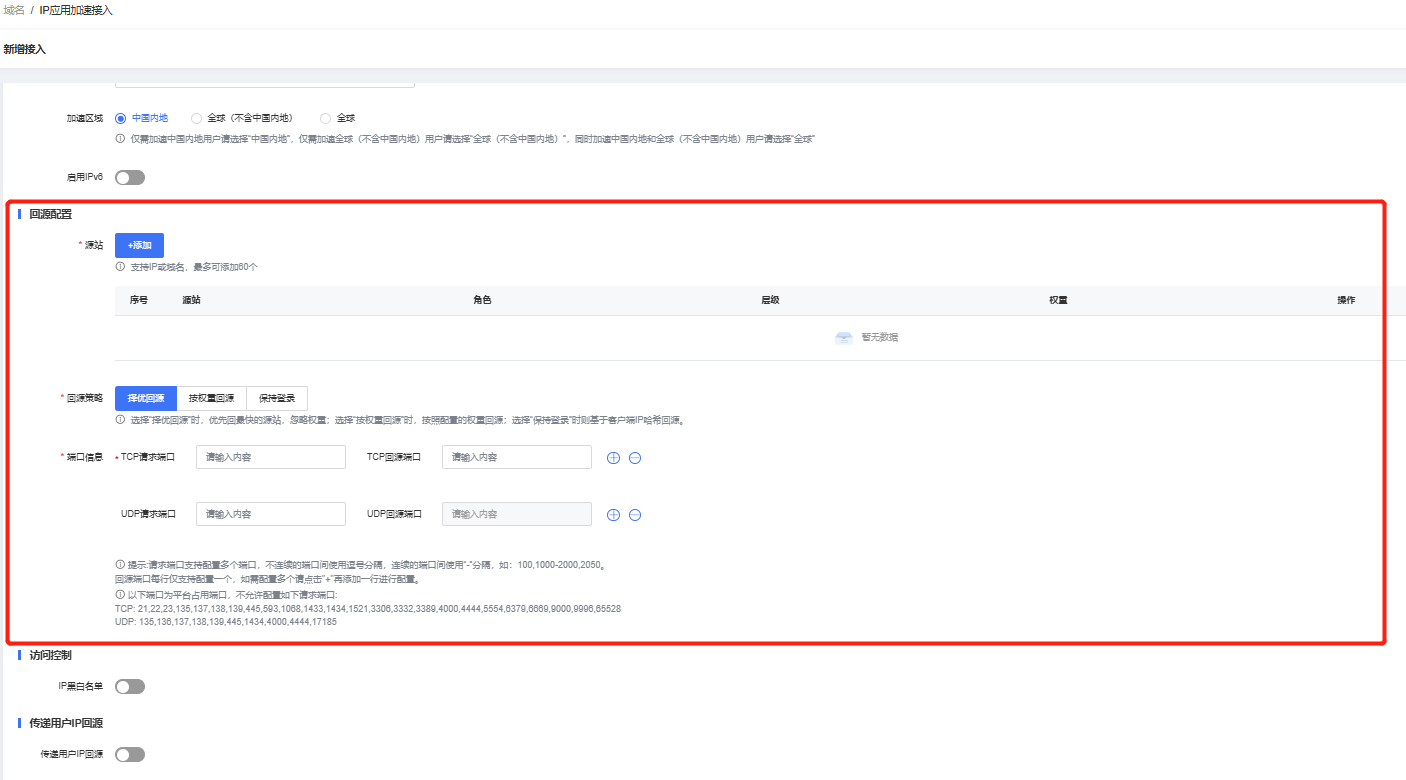Enable the IP黑白名单 switch
The image size is (1406, 780).
click(x=130, y=687)
